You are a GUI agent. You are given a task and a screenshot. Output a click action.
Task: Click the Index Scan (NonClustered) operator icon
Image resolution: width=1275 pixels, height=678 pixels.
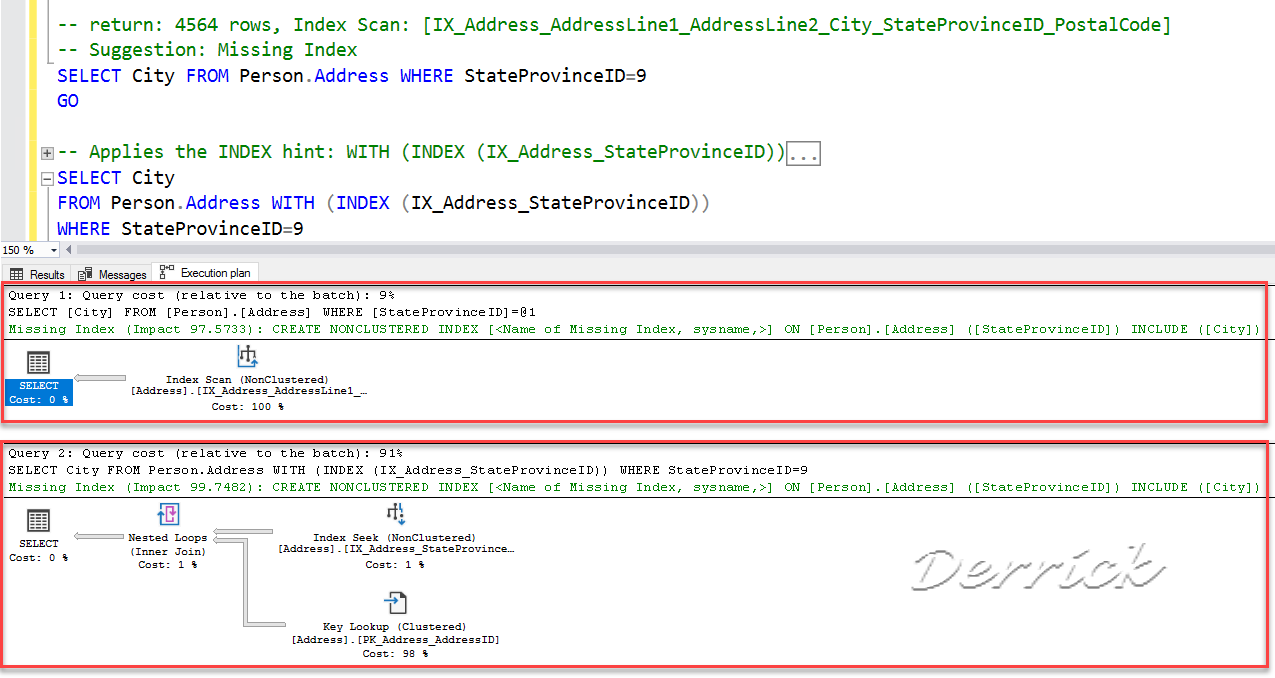pos(247,356)
